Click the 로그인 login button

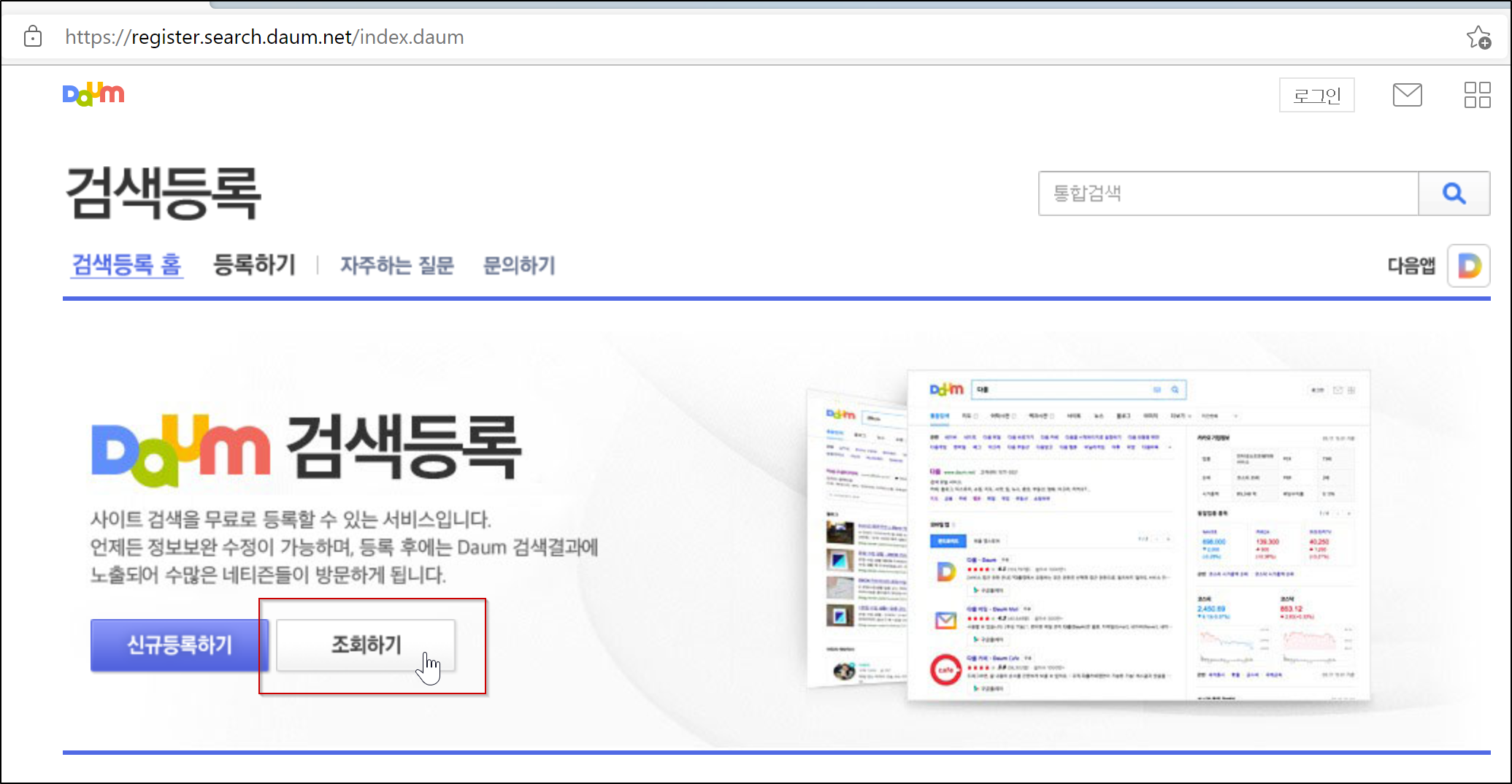coord(1316,95)
